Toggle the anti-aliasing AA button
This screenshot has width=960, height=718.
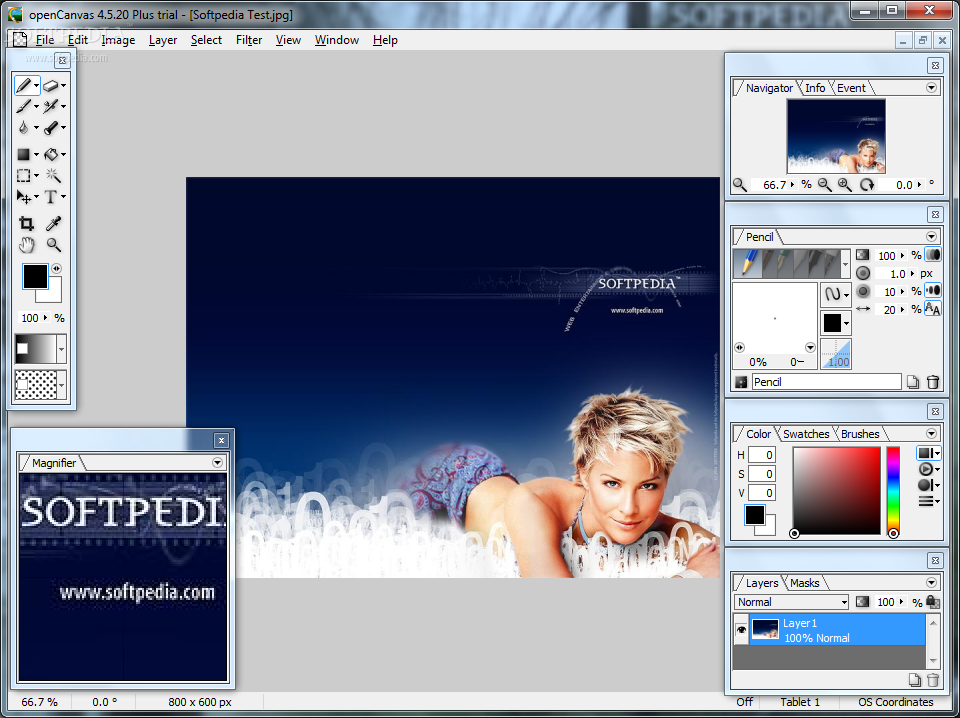(x=932, y=309)
